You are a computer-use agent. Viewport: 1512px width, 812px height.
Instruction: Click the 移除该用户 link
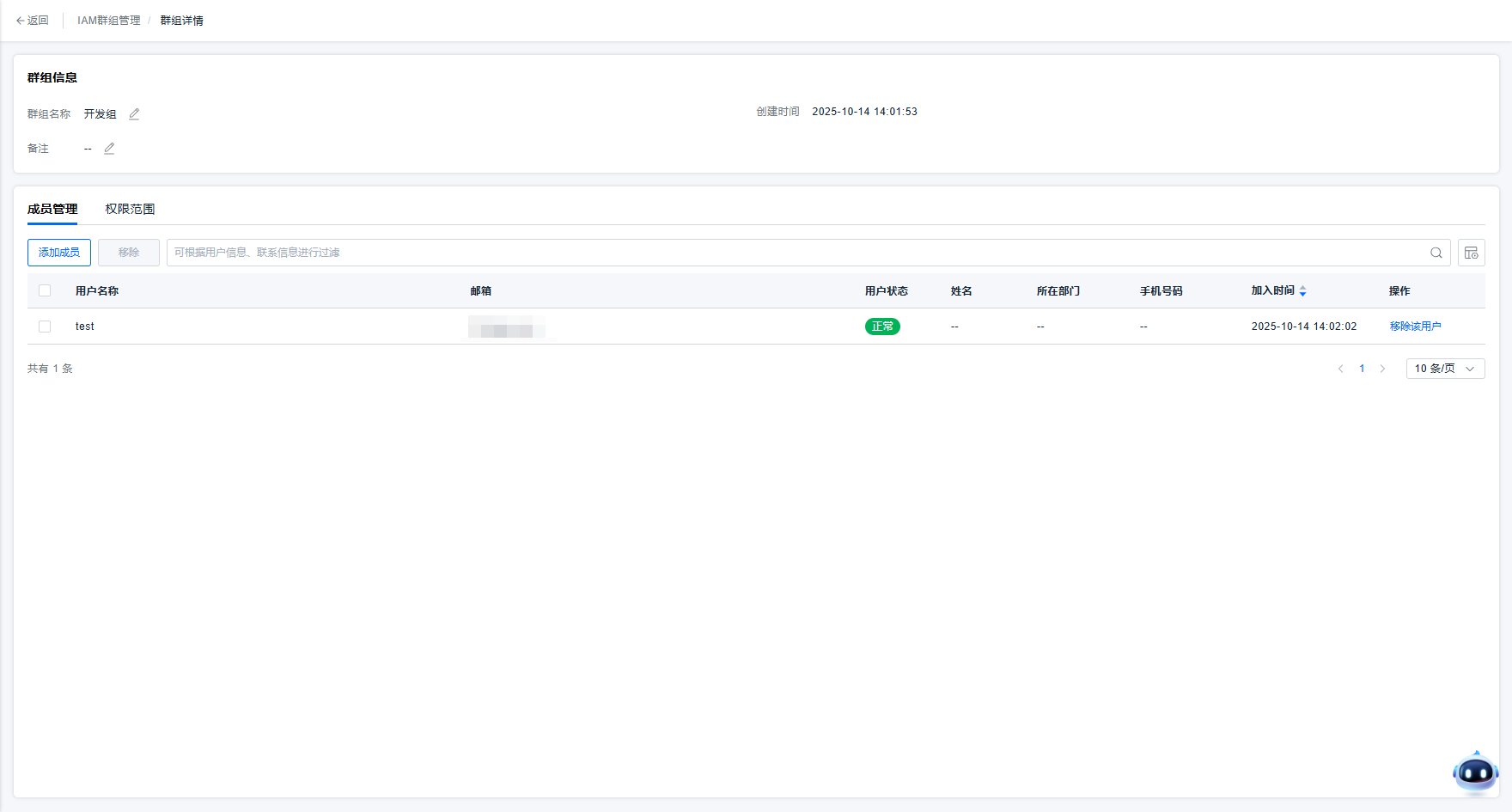point(1415,327)
